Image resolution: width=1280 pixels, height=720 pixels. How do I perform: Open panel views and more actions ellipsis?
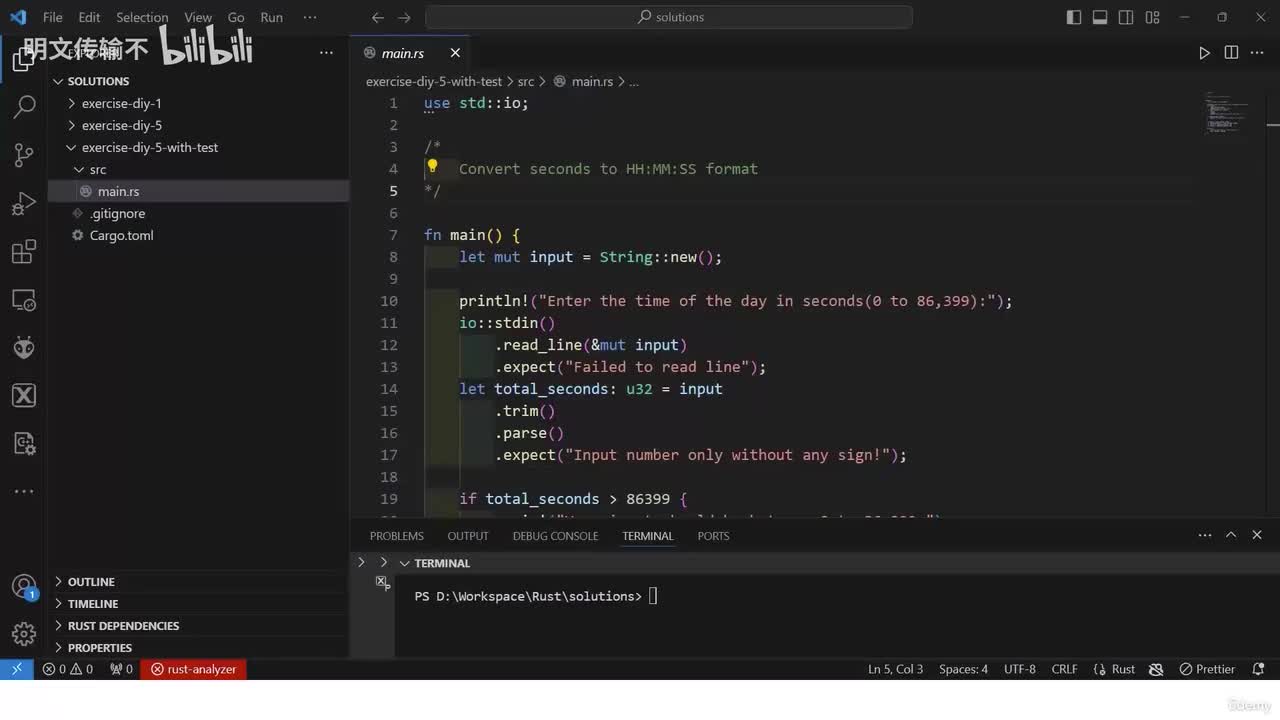(1205, 535)
